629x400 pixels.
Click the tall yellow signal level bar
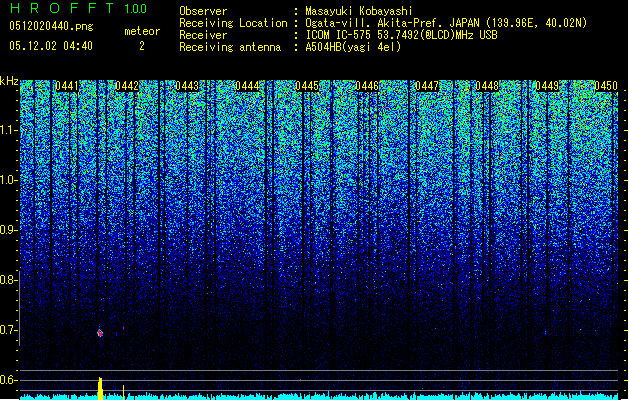point(100,388)
